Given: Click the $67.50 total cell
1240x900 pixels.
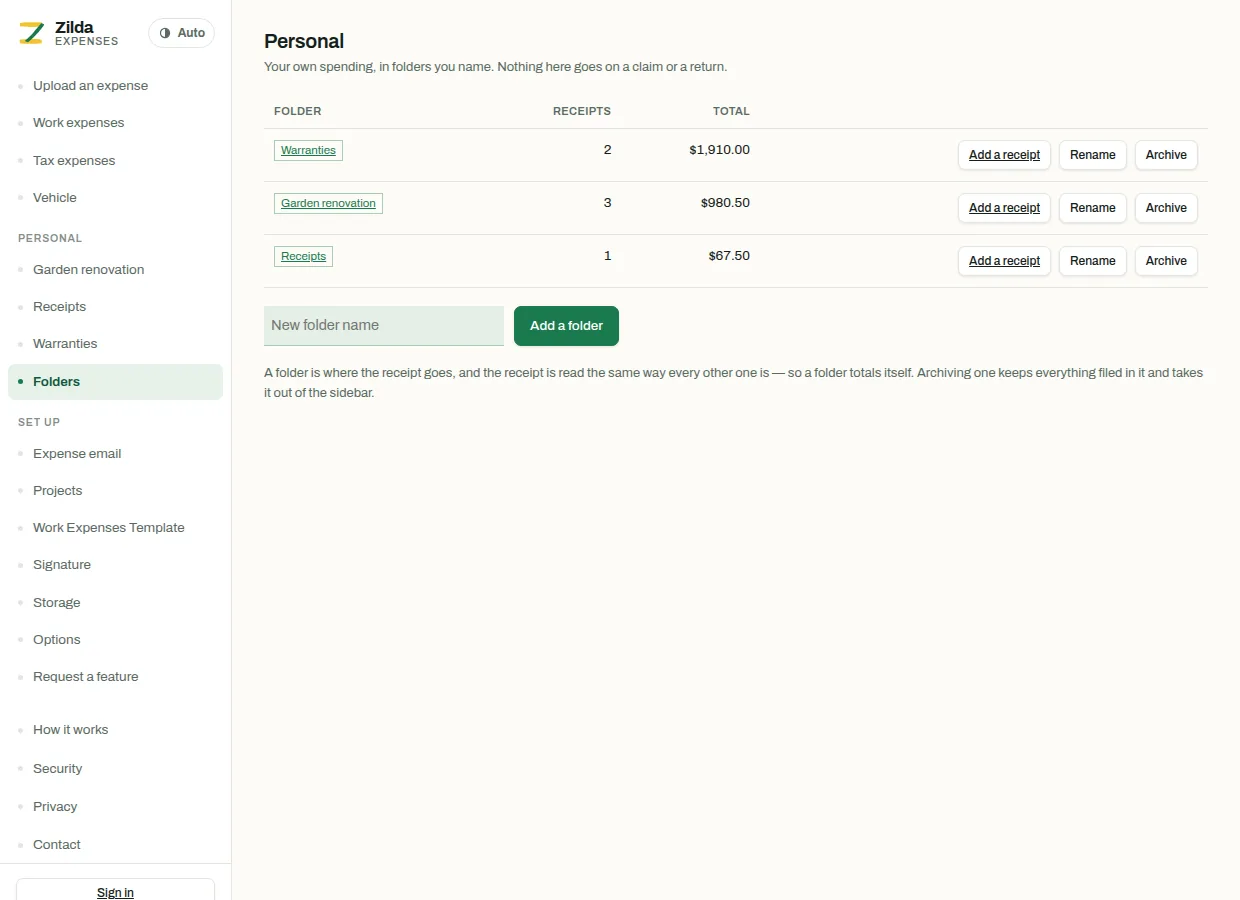Looking at the screenshot, I should pos(729,256).
